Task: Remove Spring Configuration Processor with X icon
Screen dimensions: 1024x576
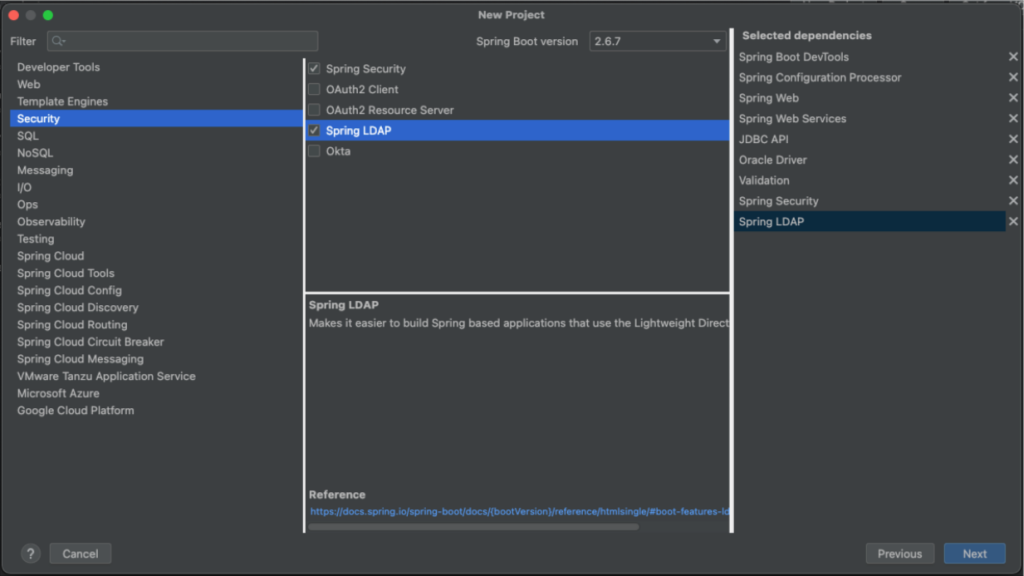Action: point(1013,77)
